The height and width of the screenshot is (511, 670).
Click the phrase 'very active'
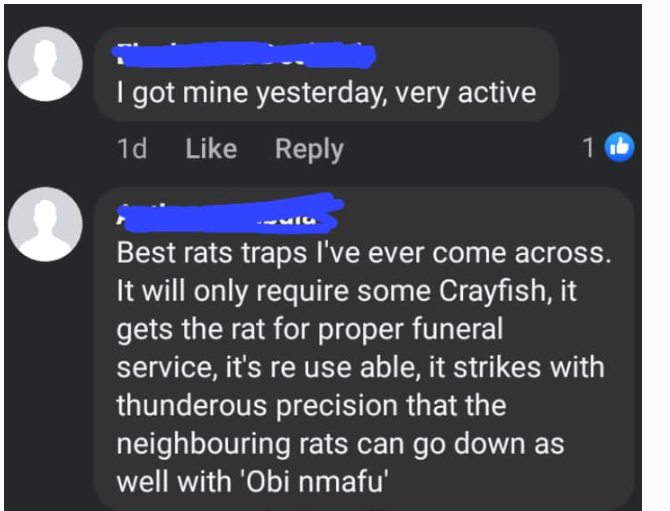point(465,93)
